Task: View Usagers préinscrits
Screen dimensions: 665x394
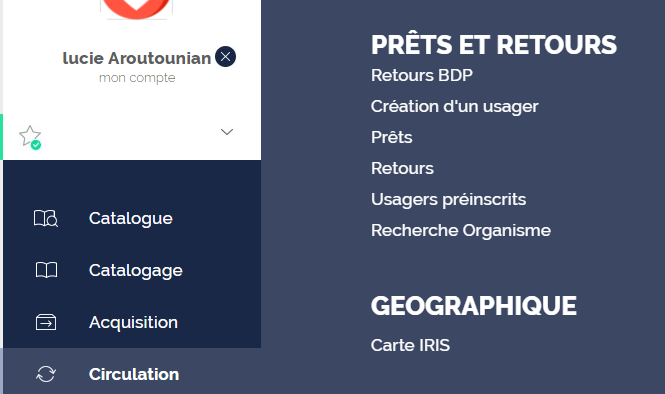Action: point(448,199)
